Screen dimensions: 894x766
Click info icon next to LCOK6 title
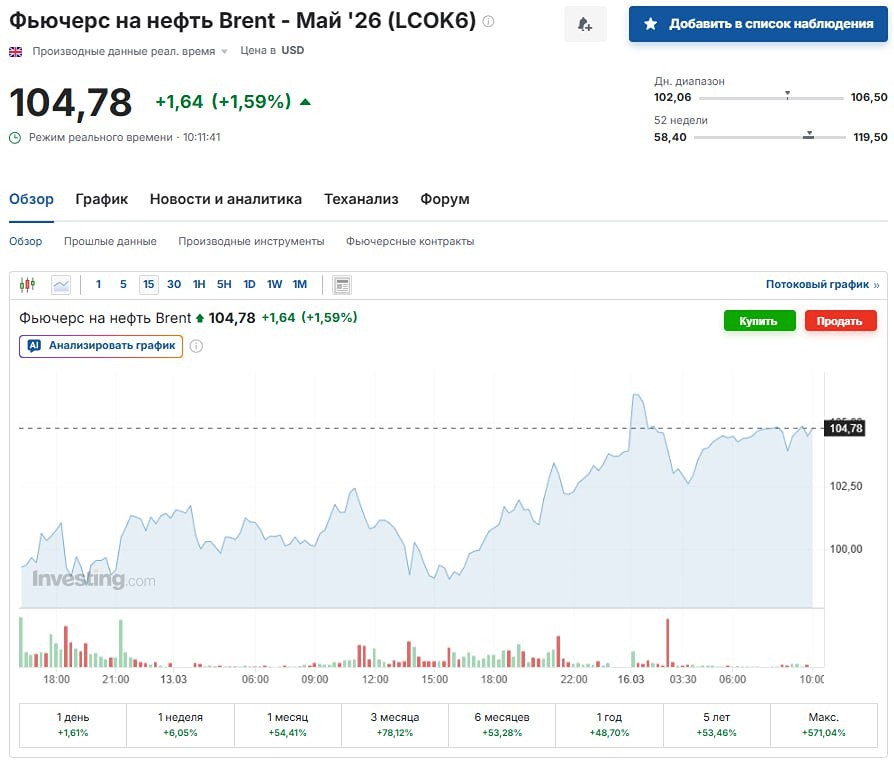488,21
